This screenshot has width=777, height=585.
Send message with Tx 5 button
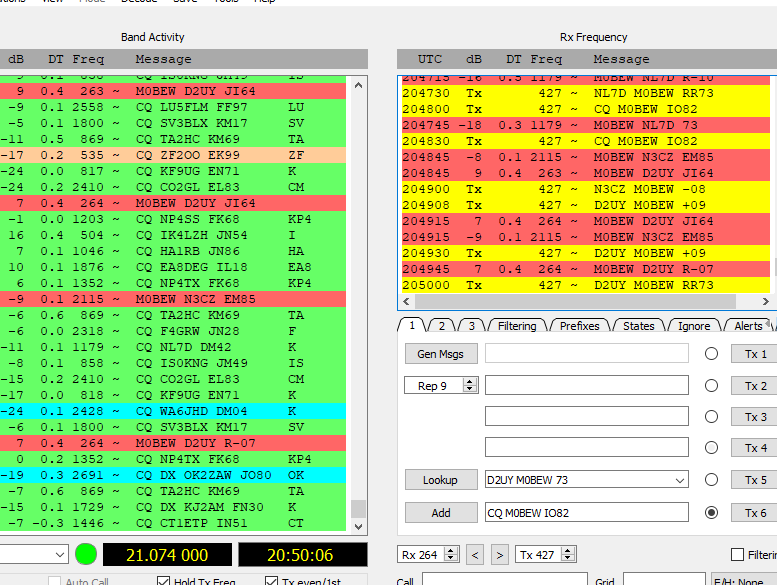(755, 479)
